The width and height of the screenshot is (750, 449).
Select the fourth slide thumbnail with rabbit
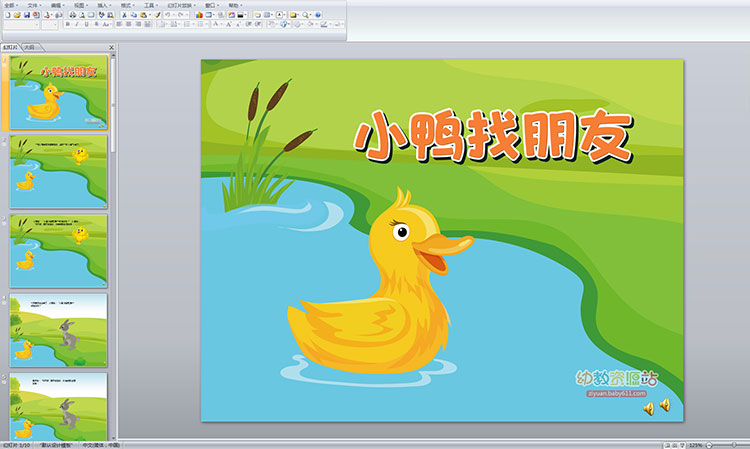tap(59, 330)
